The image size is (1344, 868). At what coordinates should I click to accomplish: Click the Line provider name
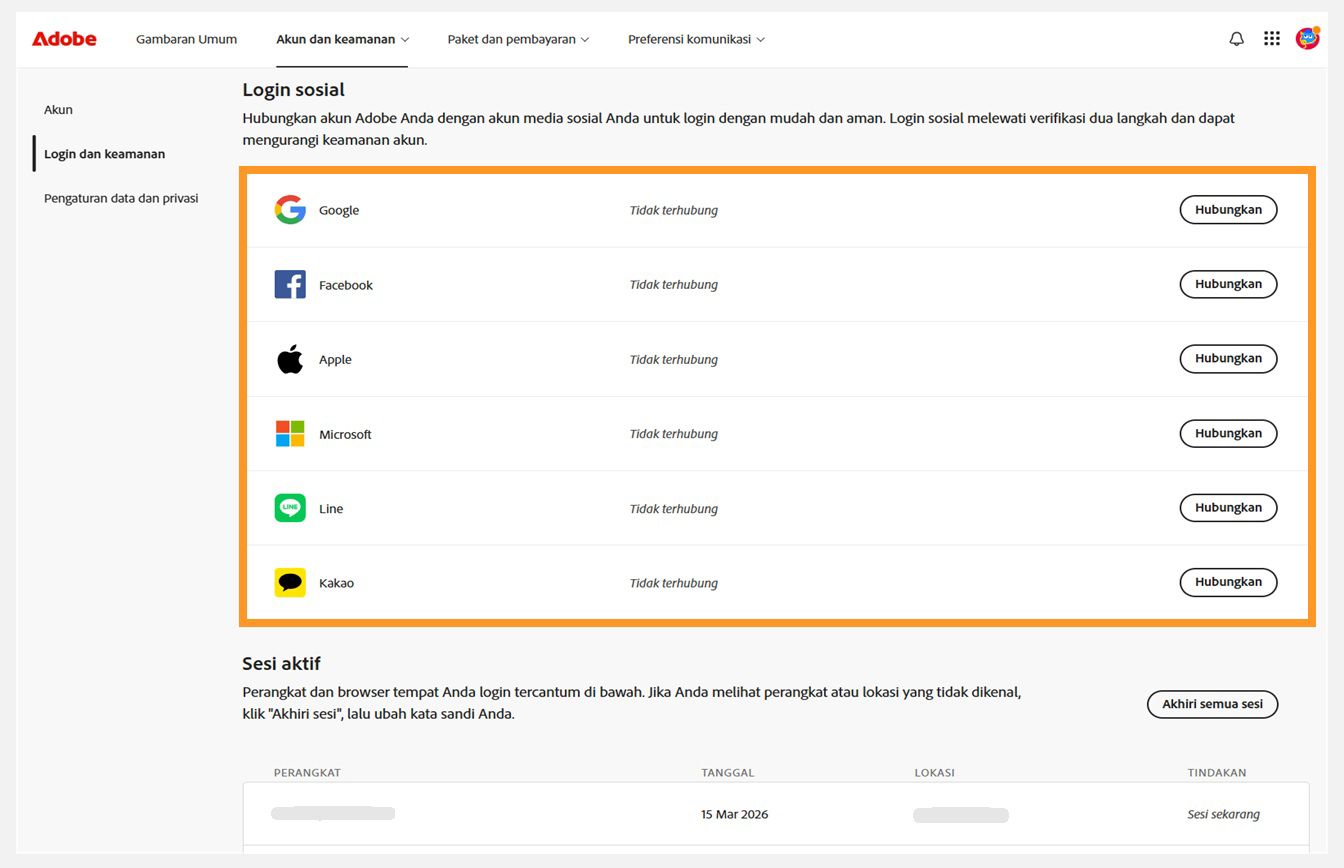331,509
